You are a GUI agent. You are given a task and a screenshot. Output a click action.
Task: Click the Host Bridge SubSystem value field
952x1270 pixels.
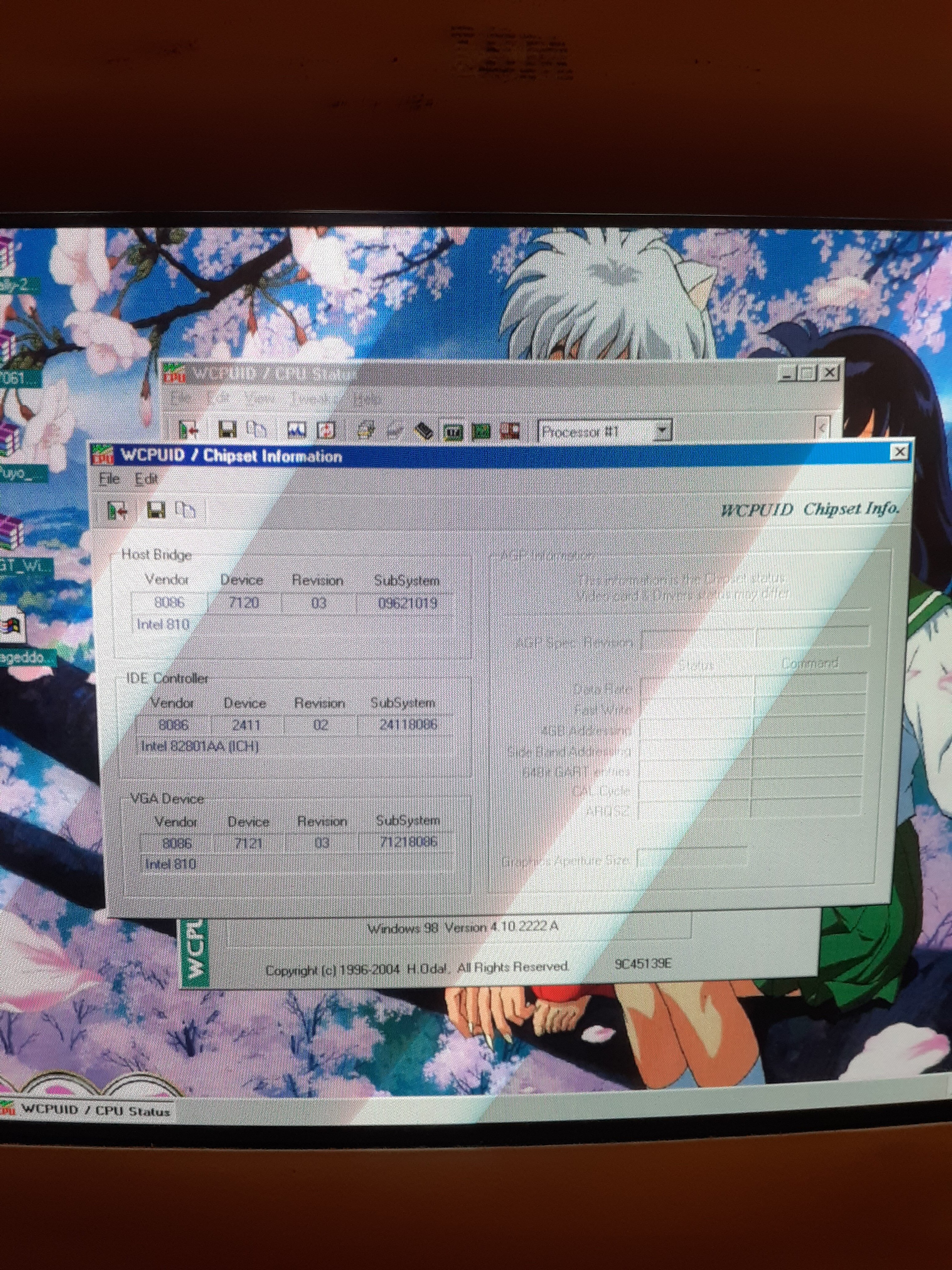pyautogui.click(x=407, y=603)
